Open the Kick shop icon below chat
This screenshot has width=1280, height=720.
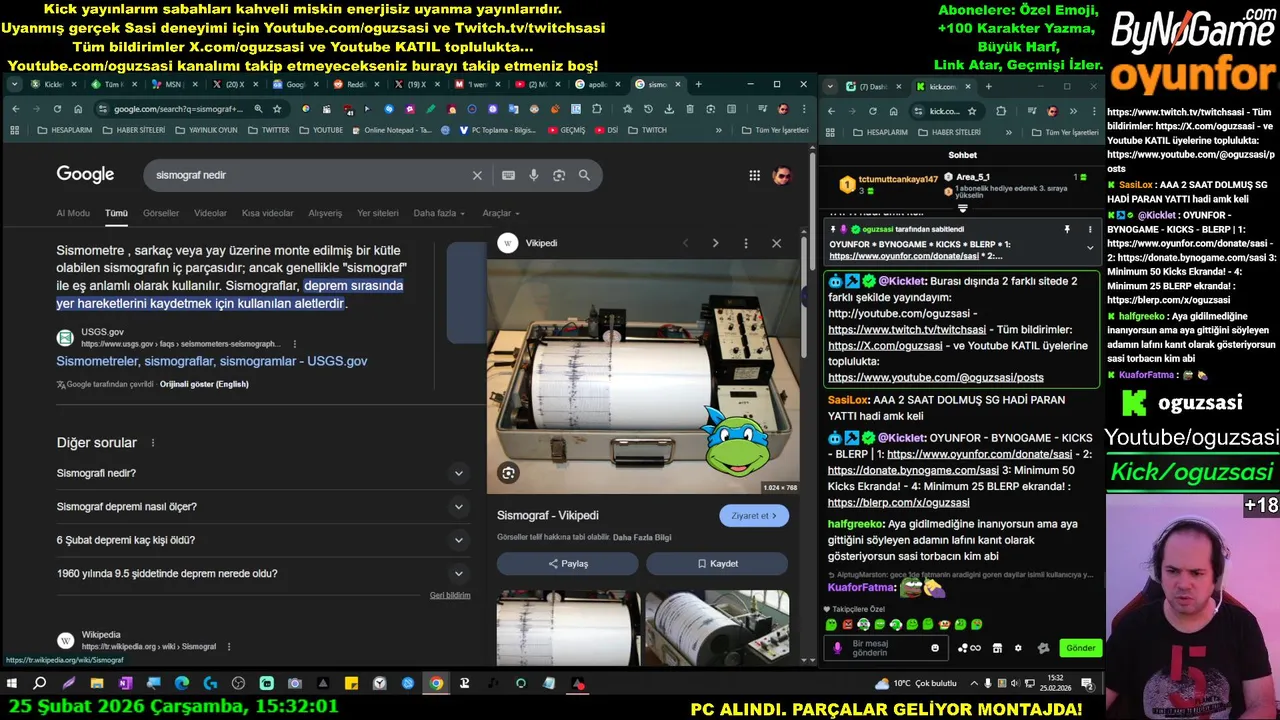click(997, 648)
